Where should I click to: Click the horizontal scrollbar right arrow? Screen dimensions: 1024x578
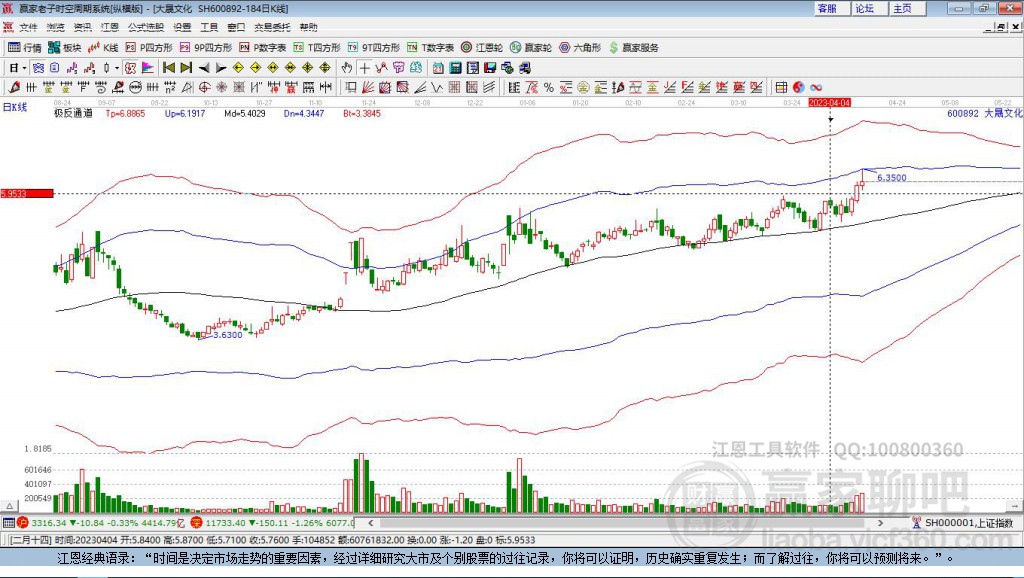coord(880,522)
